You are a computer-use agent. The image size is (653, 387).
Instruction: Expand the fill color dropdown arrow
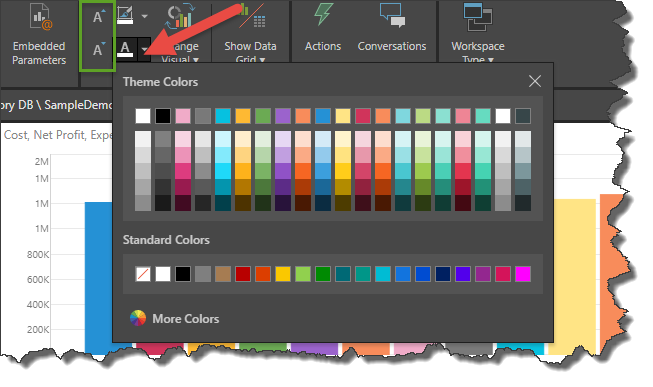tap(144, 16)
